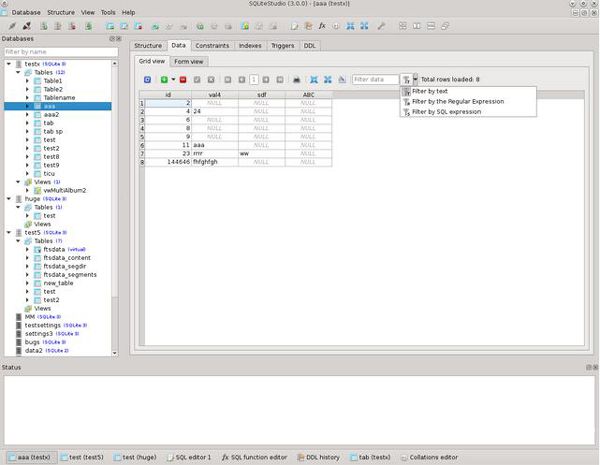Apply filter using funnel icon
600x465 pixels.
(x=406, y=80)
